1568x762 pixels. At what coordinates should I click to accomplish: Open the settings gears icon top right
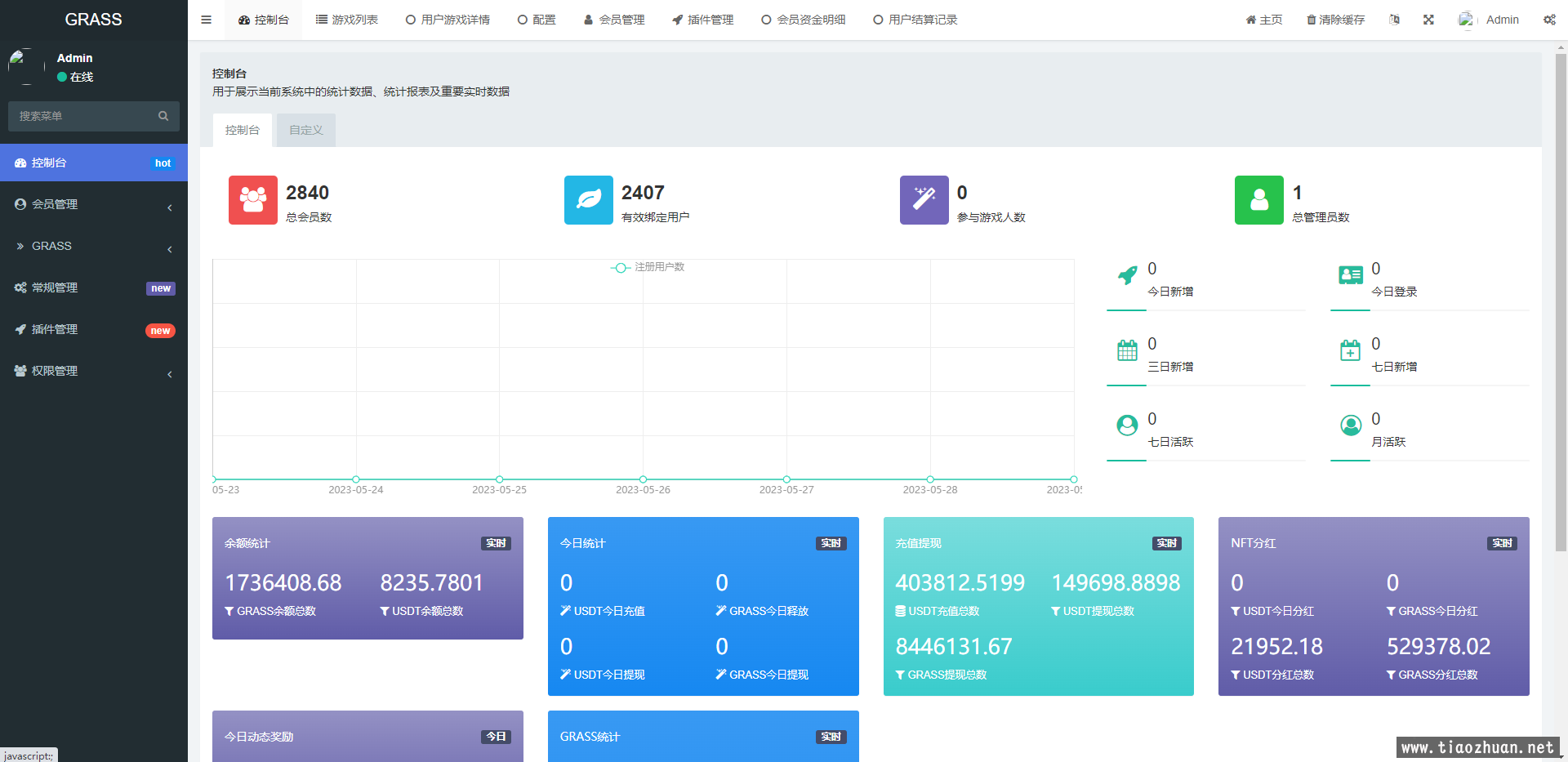pos(1549,20)
